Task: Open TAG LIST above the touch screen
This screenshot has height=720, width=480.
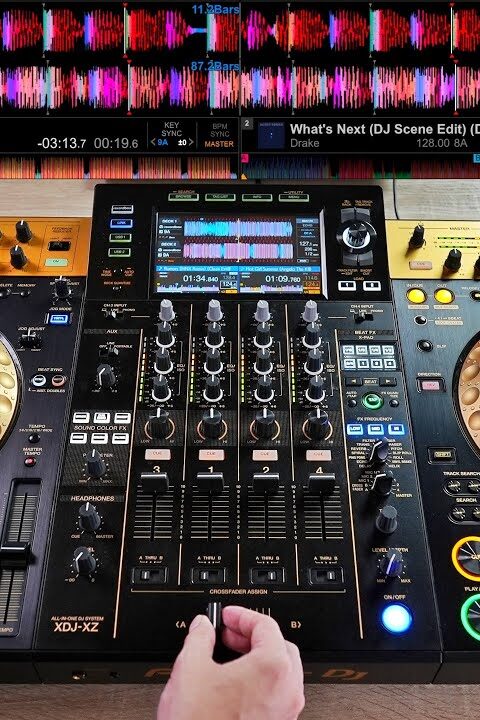Action: (x=220, y=197)
